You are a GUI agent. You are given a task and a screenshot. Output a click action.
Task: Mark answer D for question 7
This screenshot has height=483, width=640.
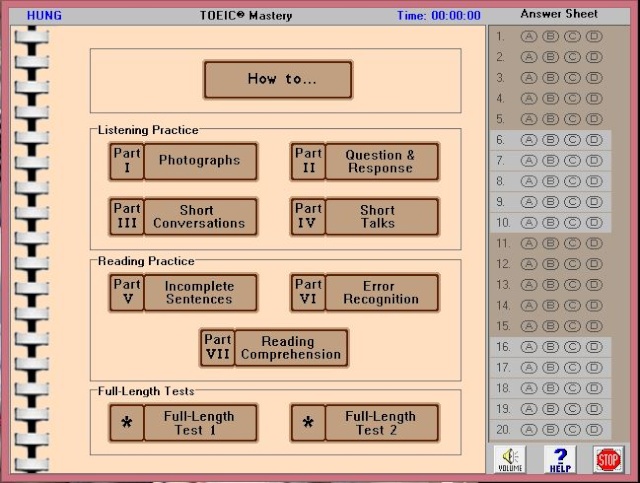[x=594, y=160]
